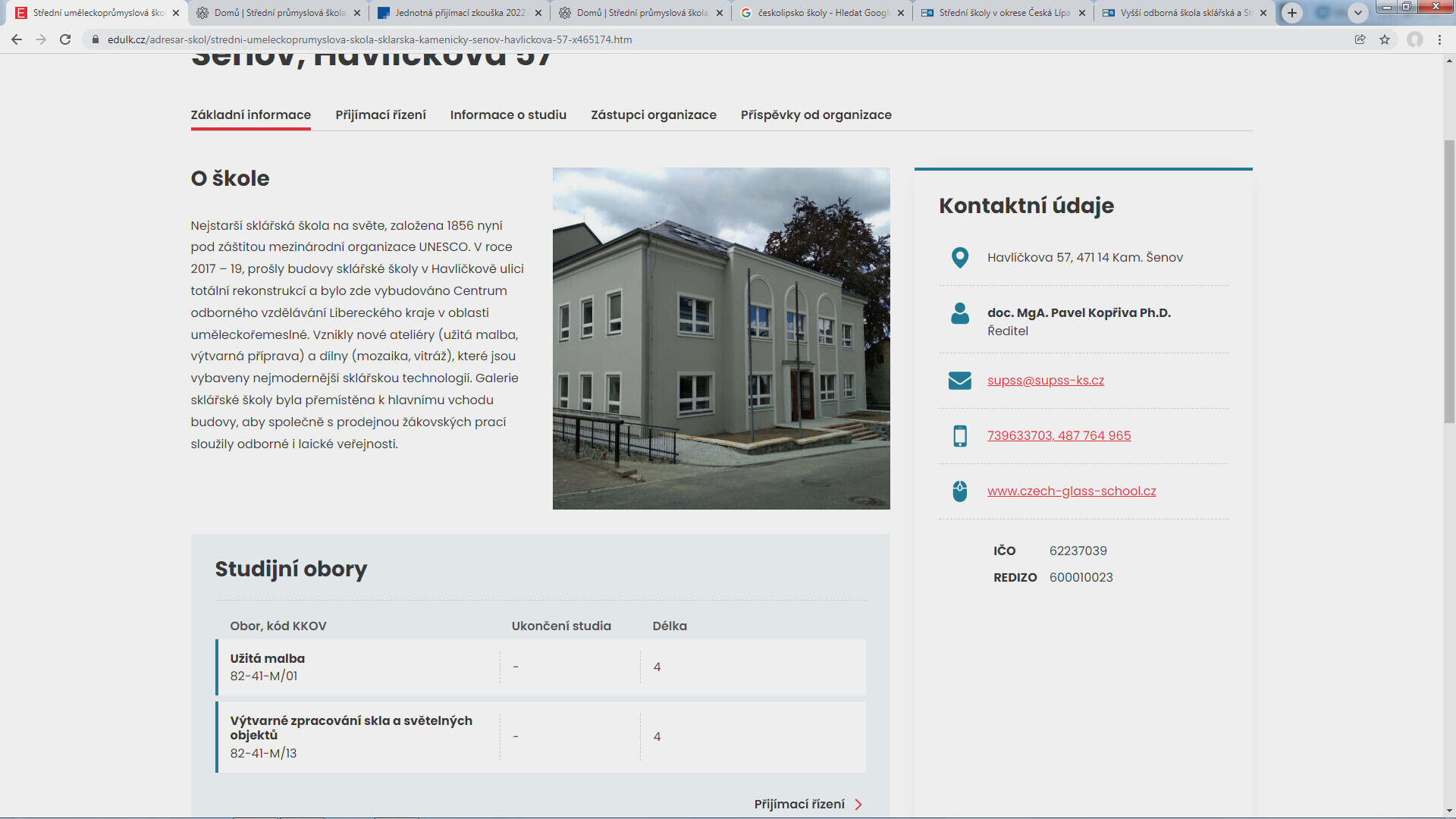This screenshot has height=819, width=1456.
Task: Open the Přijímací řízení section tab
Action: coord(381,115)
